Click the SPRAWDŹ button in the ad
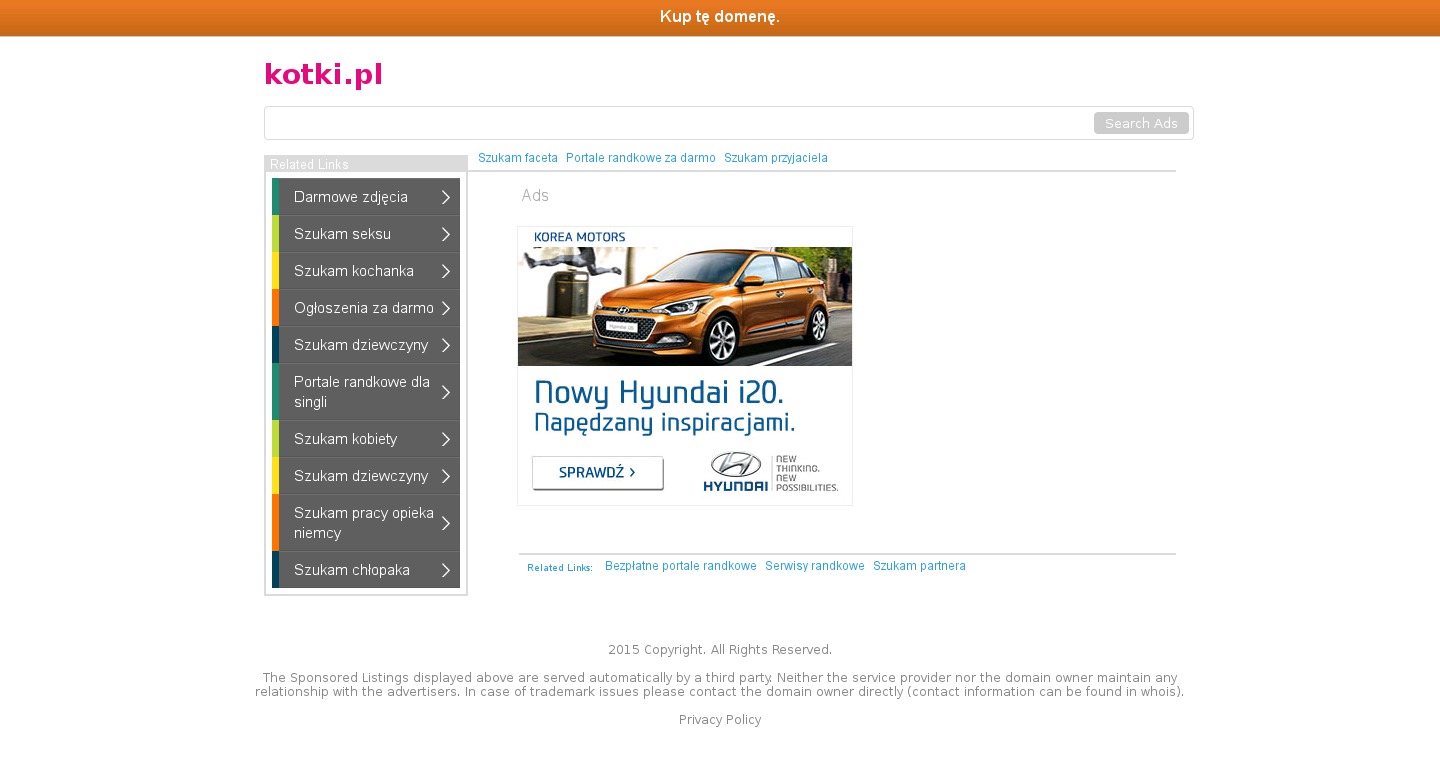 (597, 473)
